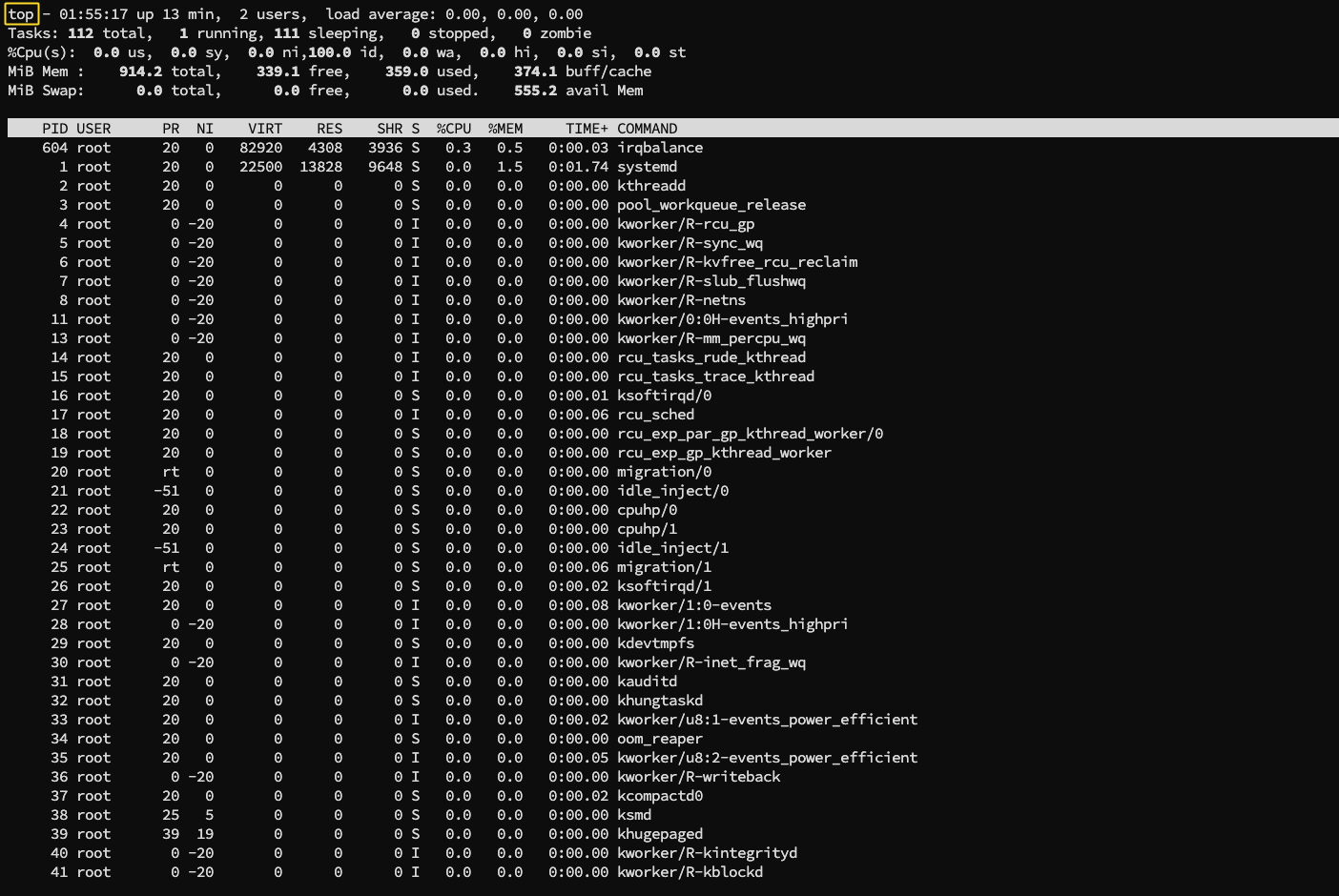Select the %CPU column header
This screenshot has height=896, width=1339.
click(454, 129)
